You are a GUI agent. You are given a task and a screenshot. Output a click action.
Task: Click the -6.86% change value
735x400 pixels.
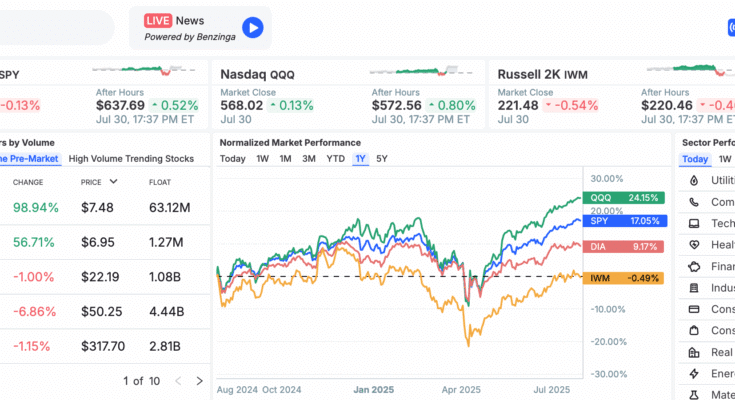34,312
